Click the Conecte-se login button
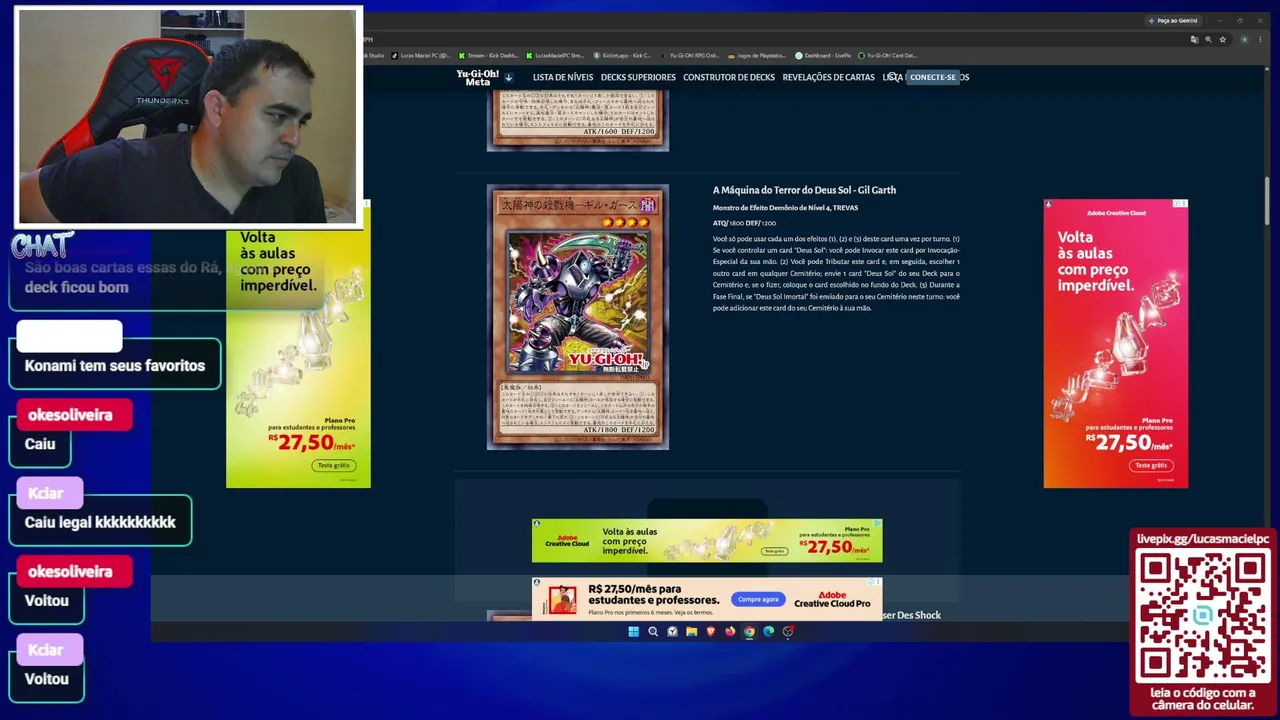 click(932, 77)
